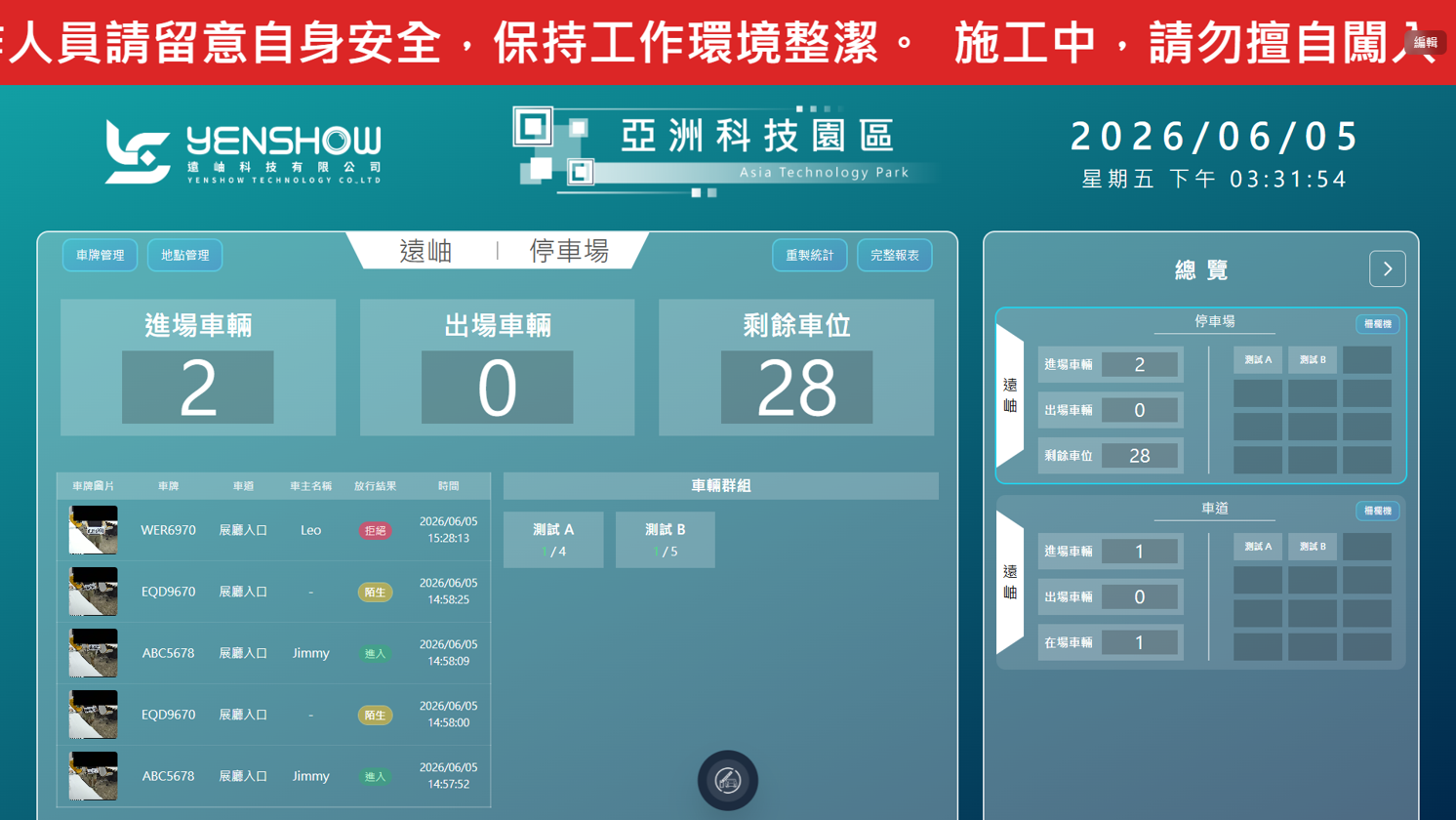This screenshot has height=820, width=1456.
Task: Click 柵欄機 in the 停車場 overview card
Action: tap(1378, 323)
